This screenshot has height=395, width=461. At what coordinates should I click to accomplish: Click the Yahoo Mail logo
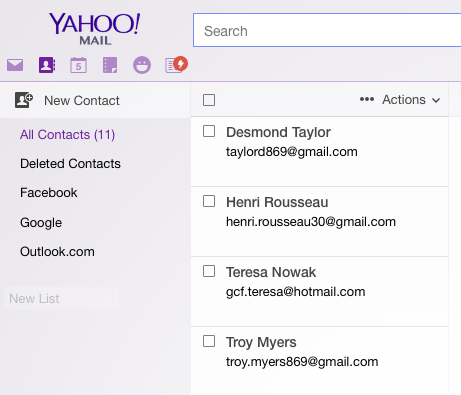click(95, 29)
